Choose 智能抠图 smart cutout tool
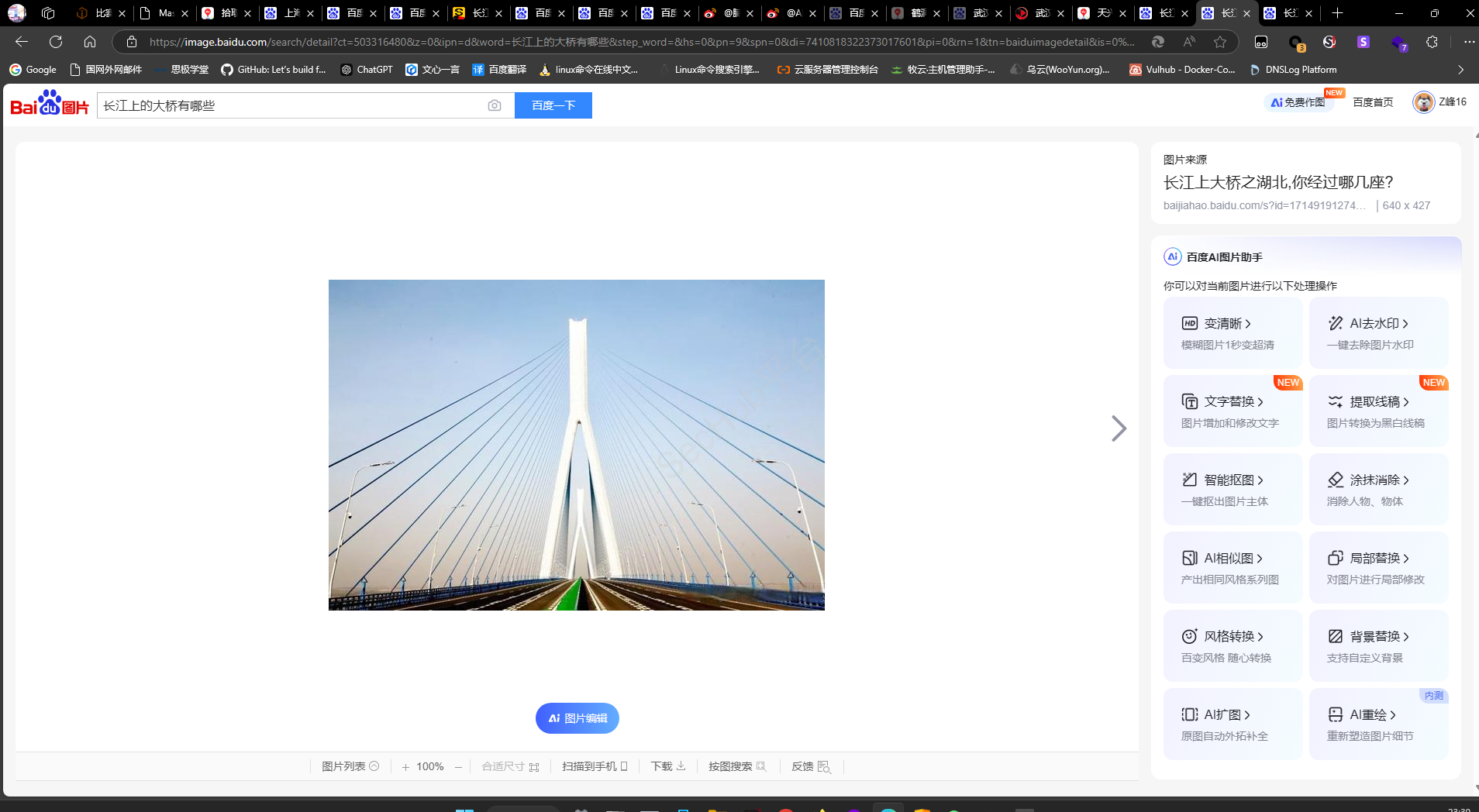Viewport: 1479px width, 812px height. [x=1232, y=489]
